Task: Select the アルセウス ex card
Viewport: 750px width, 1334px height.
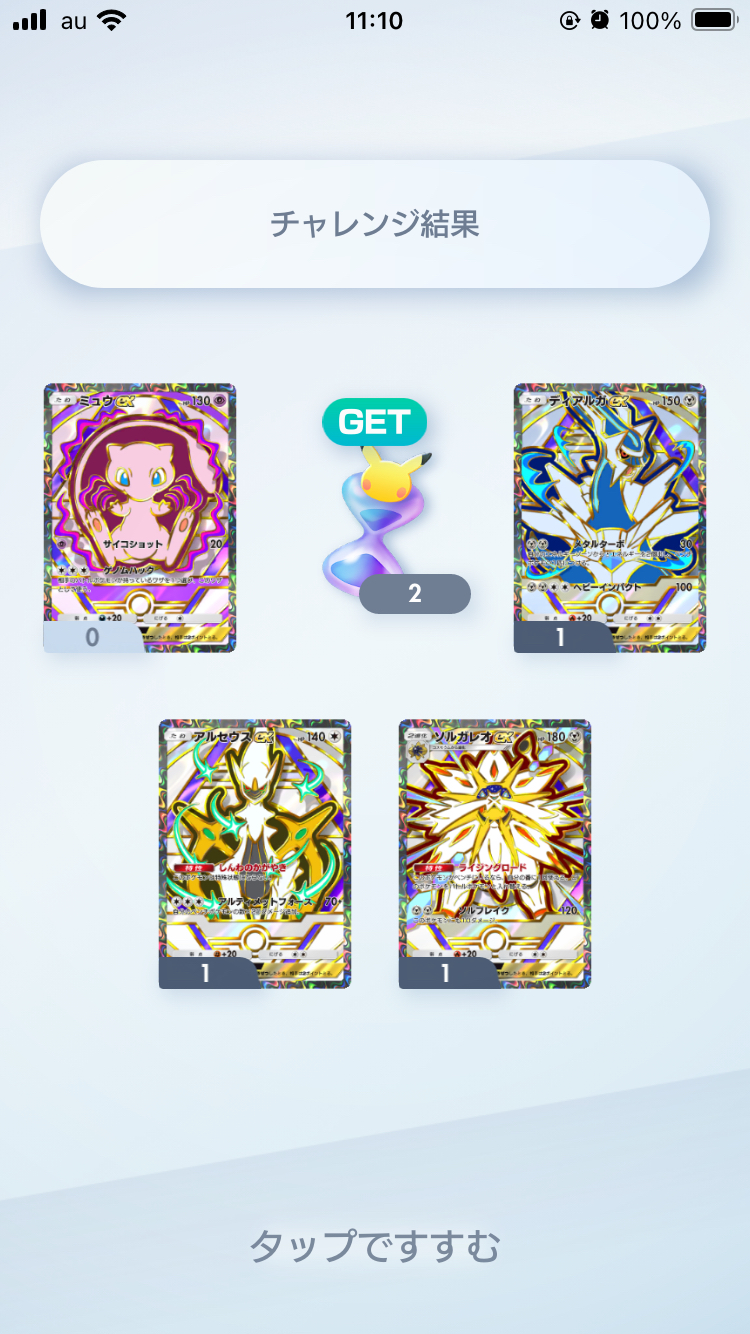Action: pos(255,854)
